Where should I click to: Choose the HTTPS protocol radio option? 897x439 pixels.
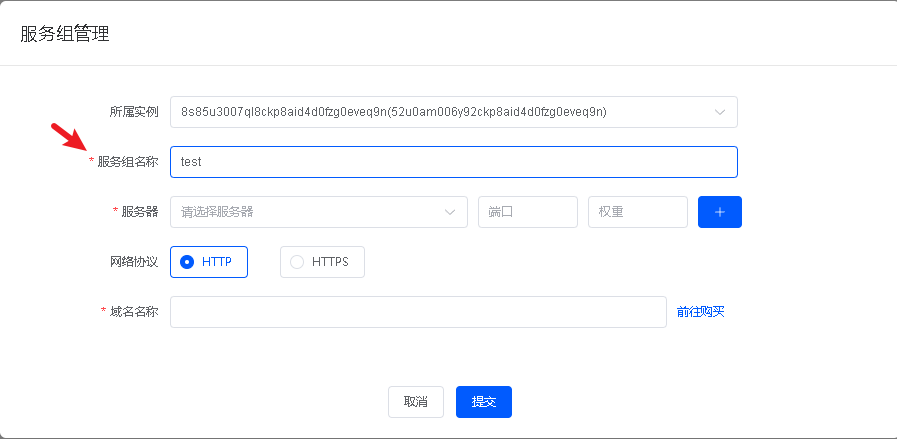(x=322, y=262)
